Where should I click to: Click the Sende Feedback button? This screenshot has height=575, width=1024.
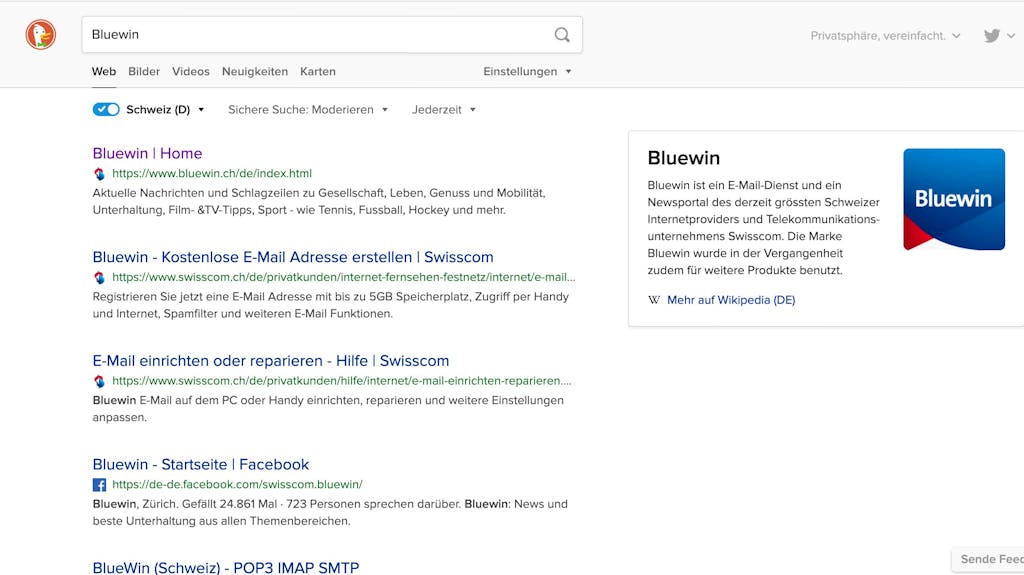tap(987, 559)
